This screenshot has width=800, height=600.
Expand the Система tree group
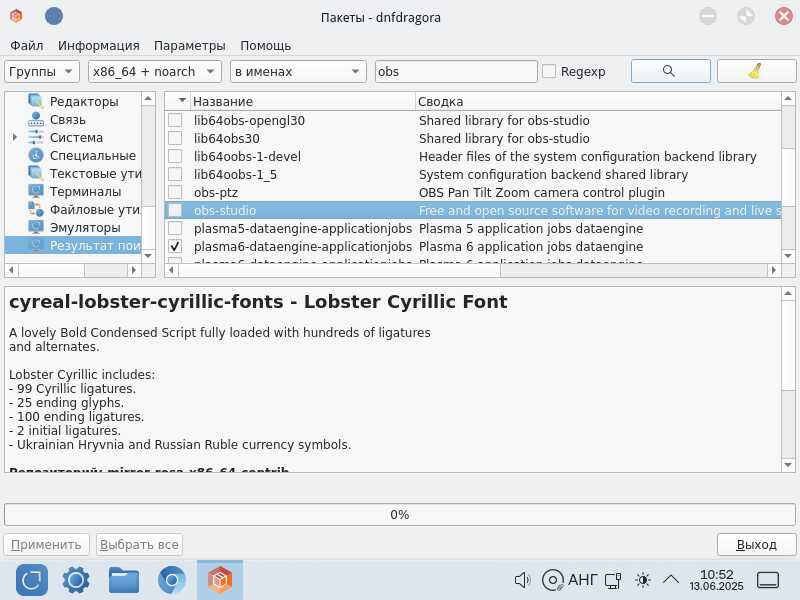(15, 137)
